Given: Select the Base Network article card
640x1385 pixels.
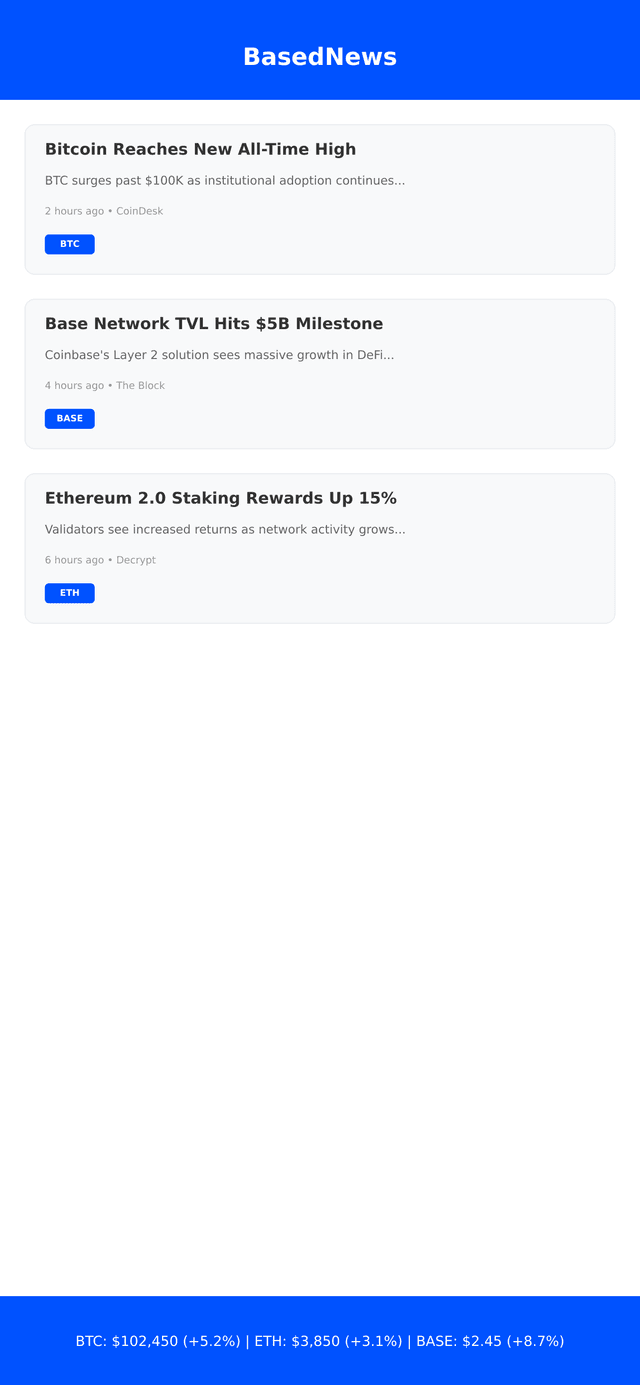Looking at the screenshot, I should [x=320, y=373].
